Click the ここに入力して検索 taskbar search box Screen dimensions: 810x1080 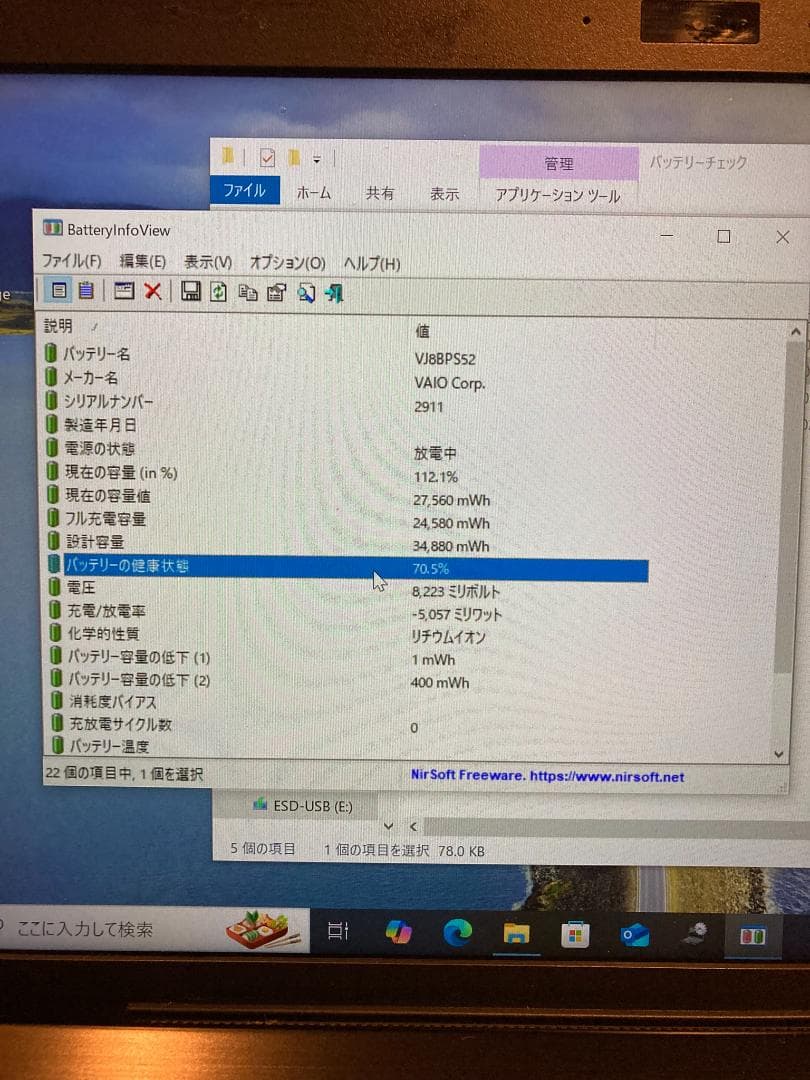click(155, 930)
